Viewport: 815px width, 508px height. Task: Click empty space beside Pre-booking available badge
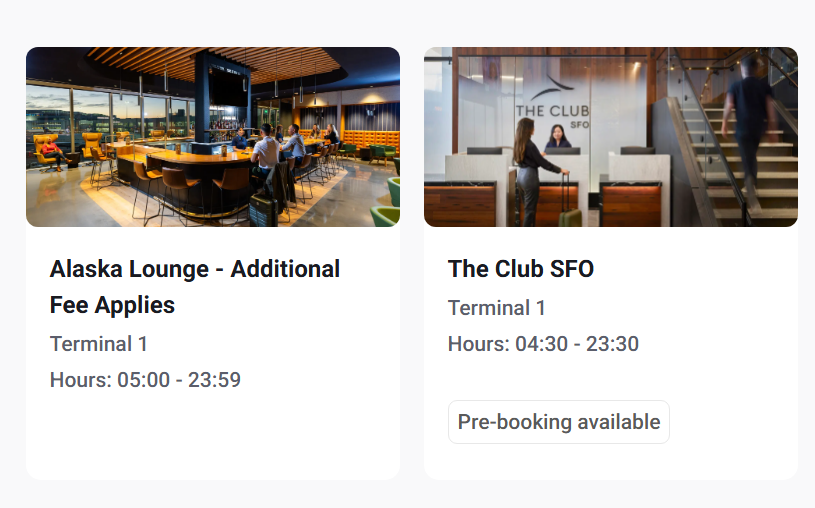[730, 422]
